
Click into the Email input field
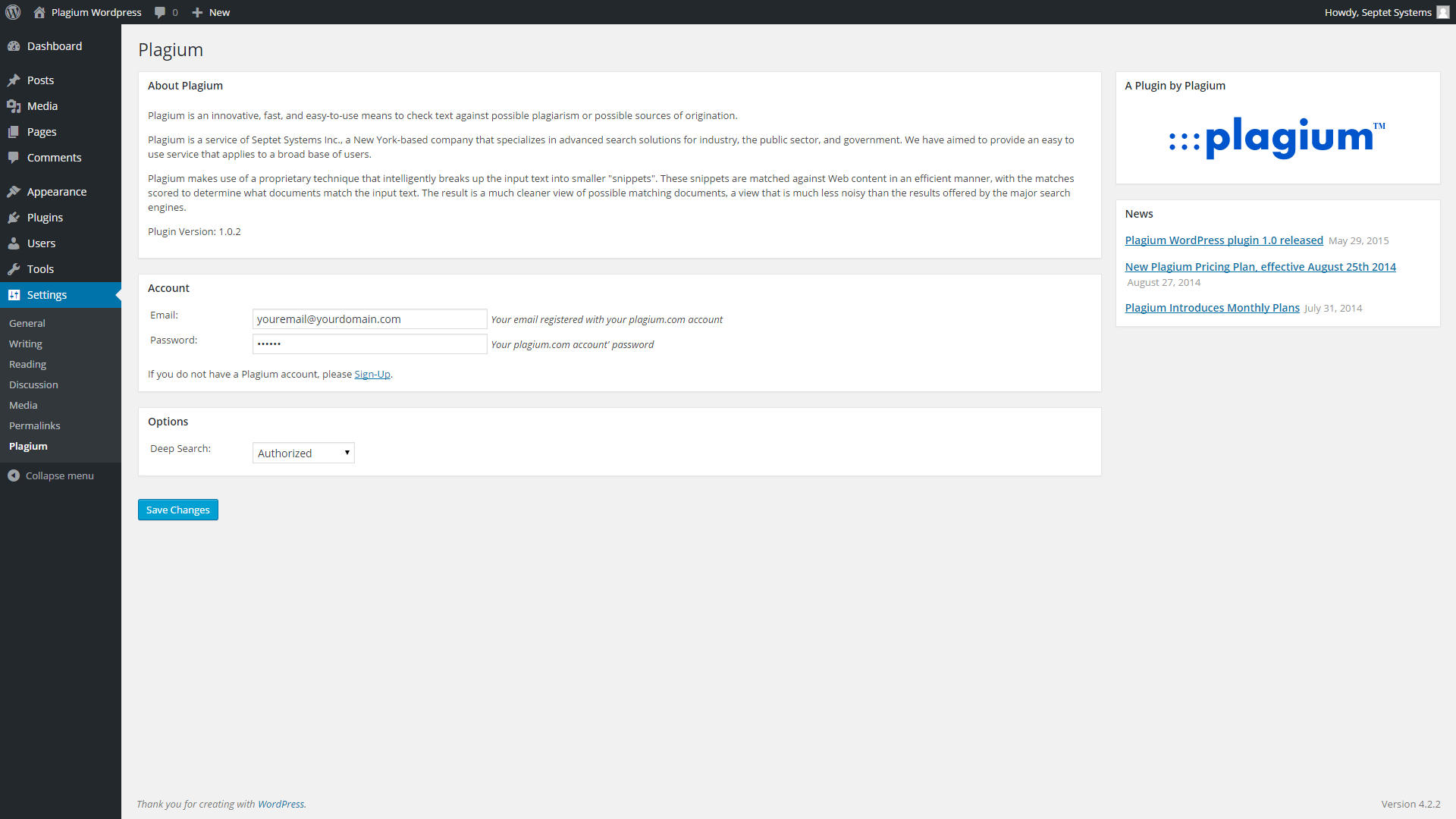tap(369, 319)
